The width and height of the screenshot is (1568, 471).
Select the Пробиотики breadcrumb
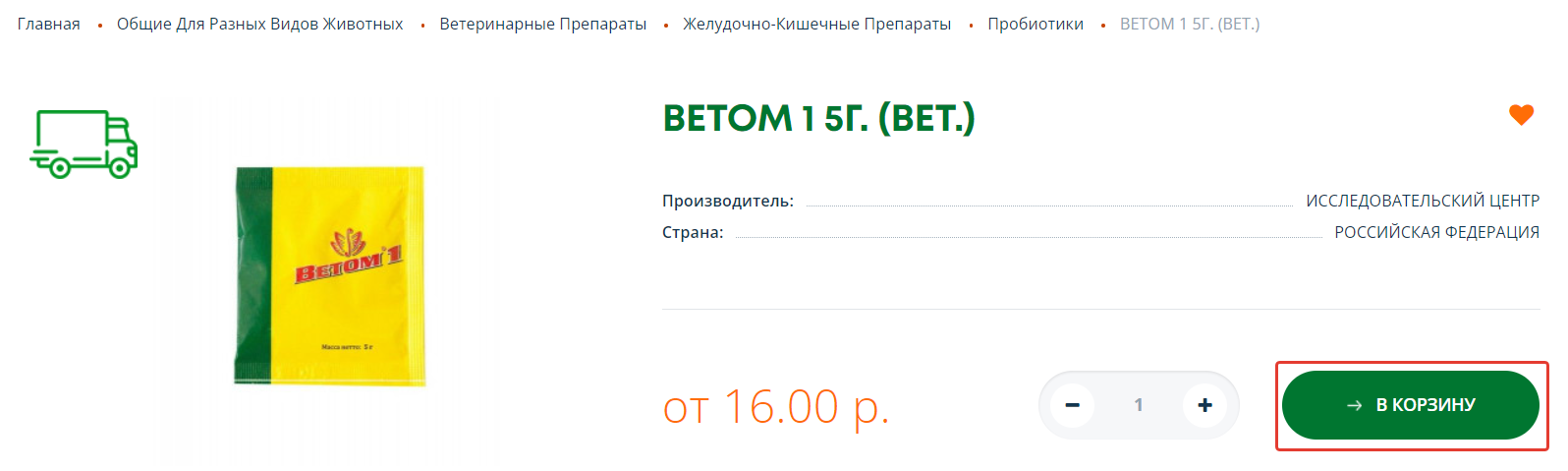1035,25
